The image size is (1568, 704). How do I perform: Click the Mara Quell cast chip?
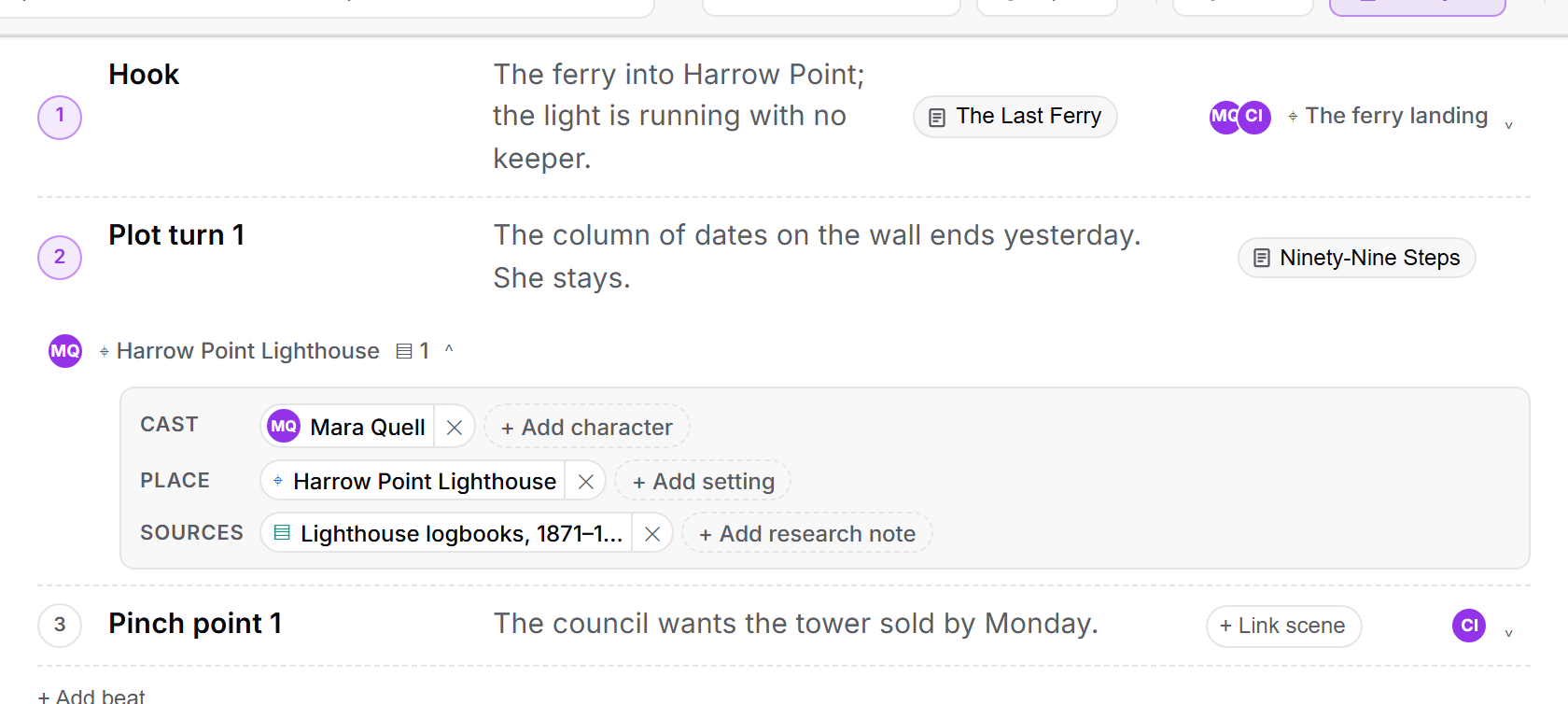347,428
